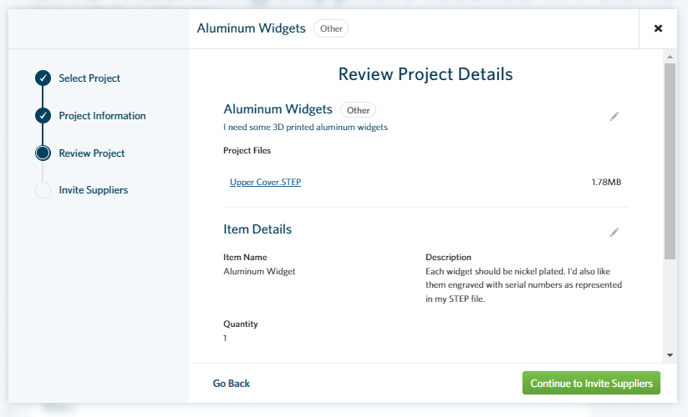The image size is (688, 417).
Task: Click Continue to Invite Suppliers button
Action: click(591, 383)
